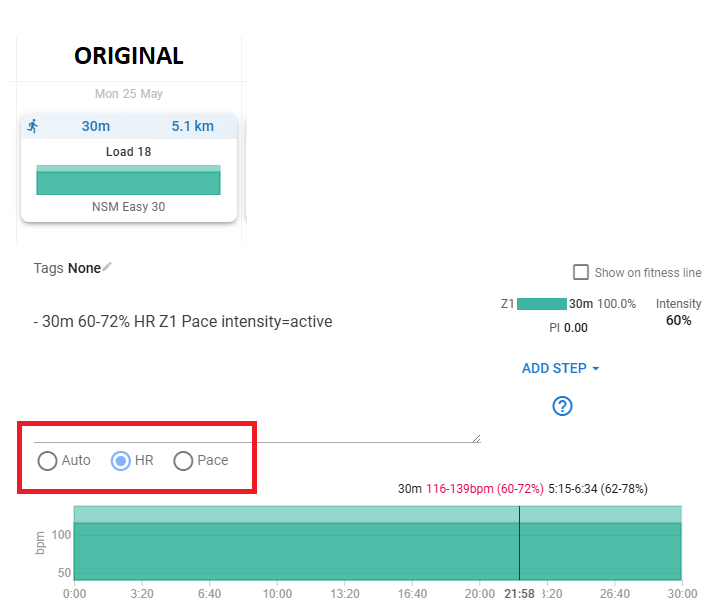
Task: Click the running activity icon on workout card
Action: [x=33, y=126]
